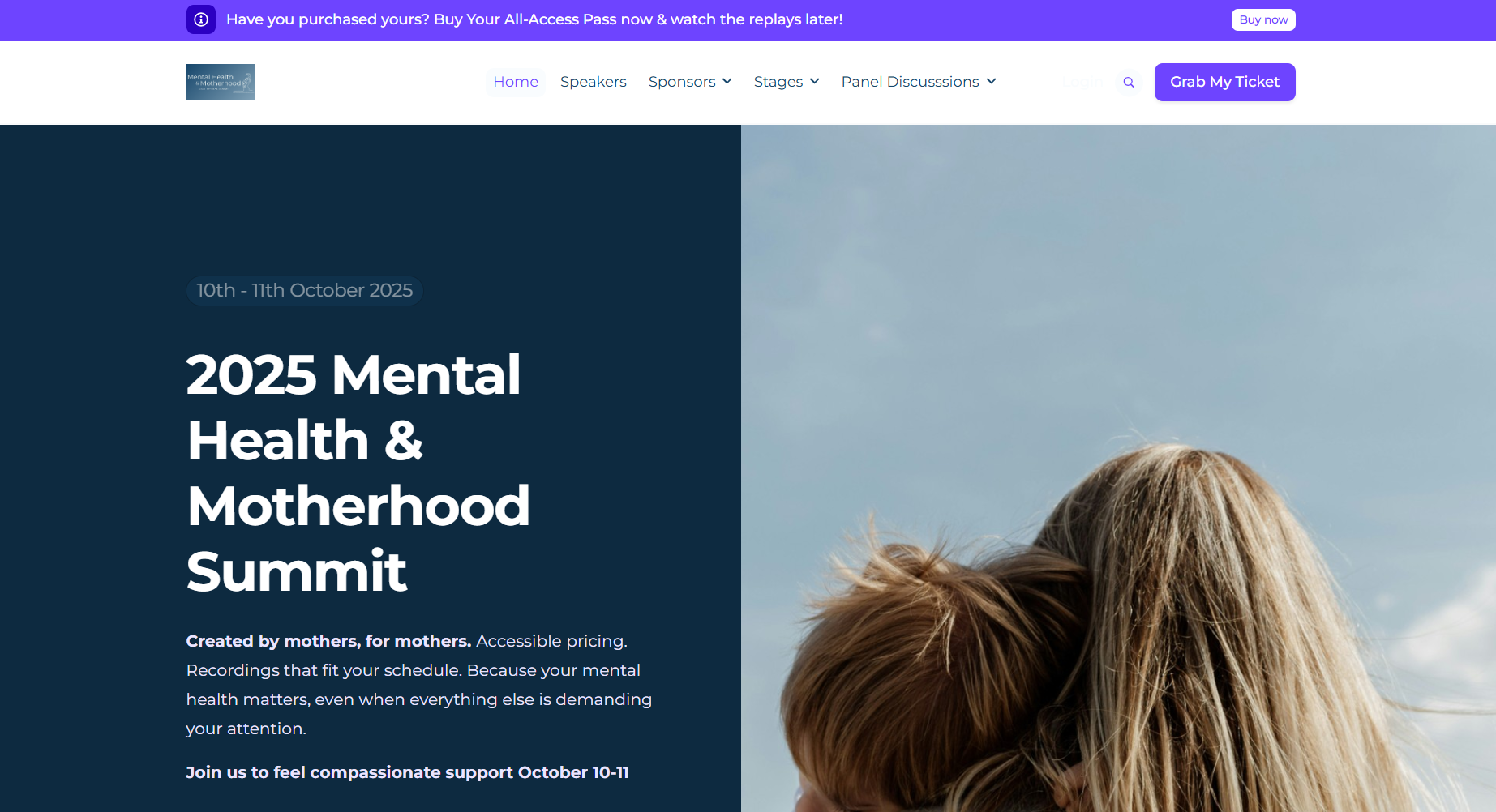Click the mother and child hero photo

[x=1118, y=468]
